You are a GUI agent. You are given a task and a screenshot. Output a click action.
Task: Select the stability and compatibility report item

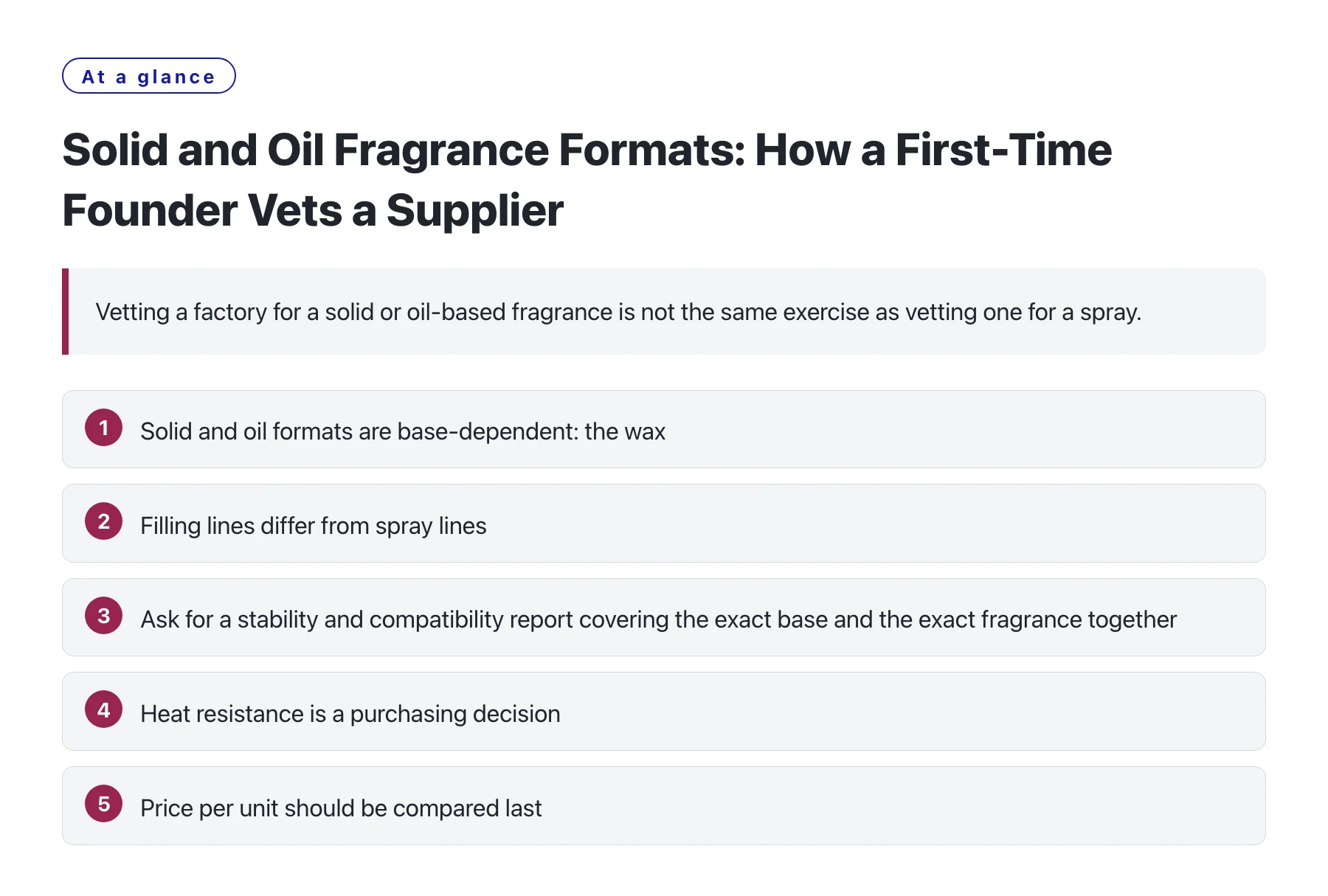(658, 619)
